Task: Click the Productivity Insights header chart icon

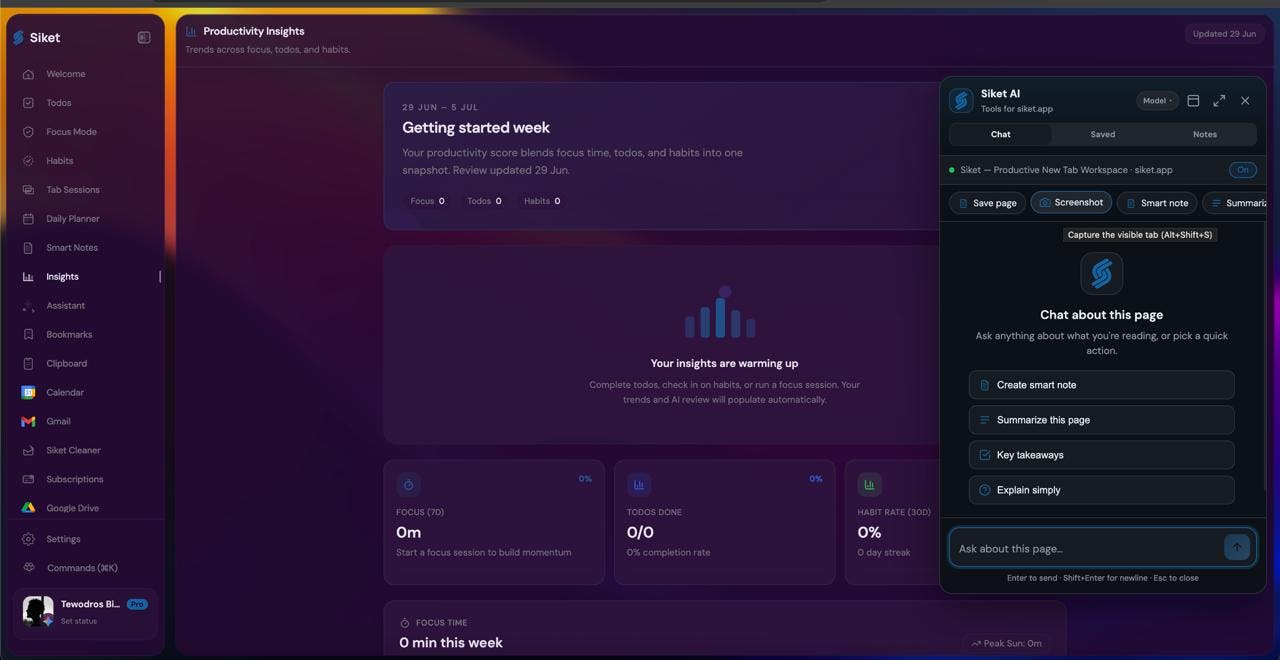Action: tap(191, 31)
